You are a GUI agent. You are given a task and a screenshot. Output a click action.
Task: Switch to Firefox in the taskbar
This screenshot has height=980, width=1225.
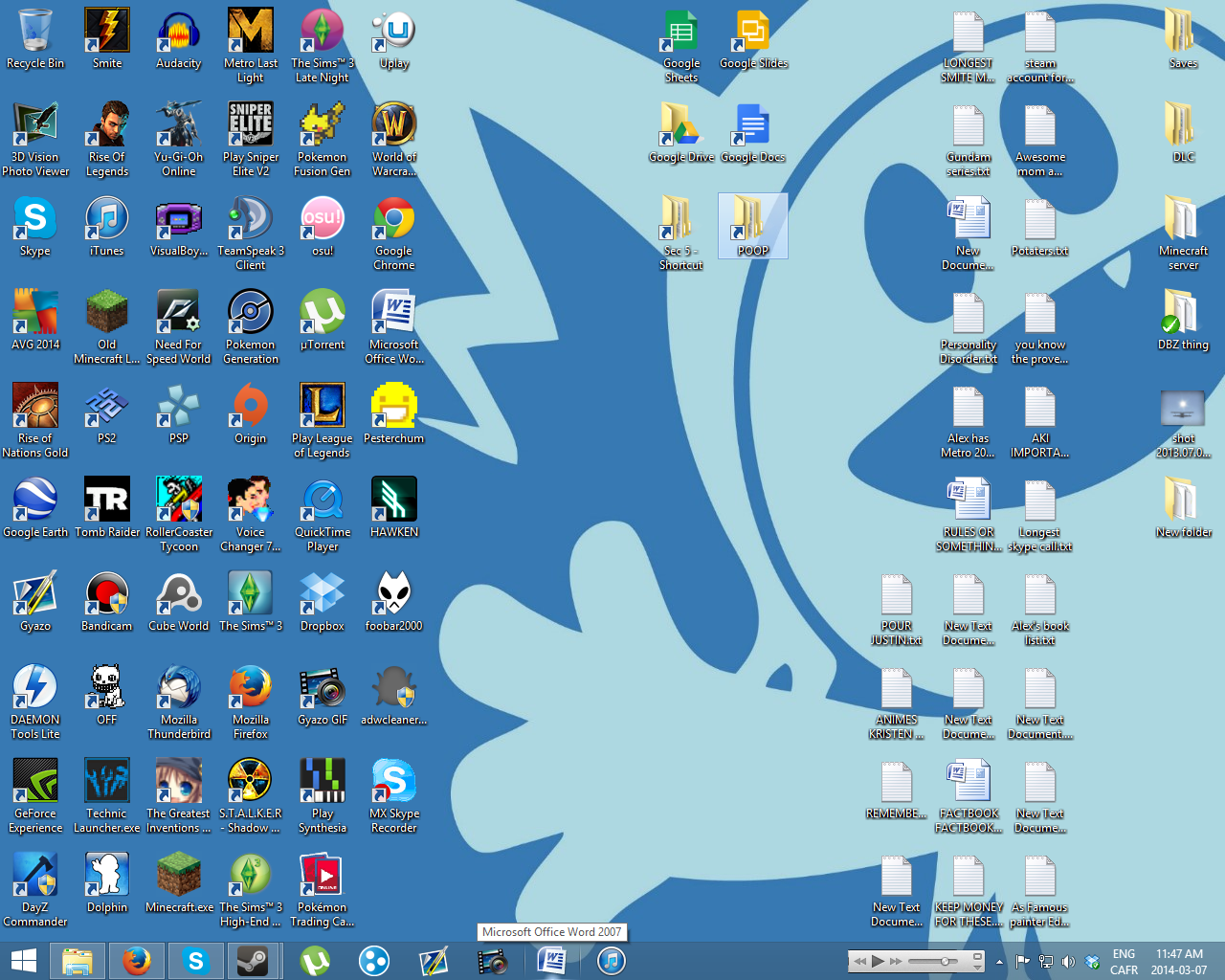pos(137,961)
